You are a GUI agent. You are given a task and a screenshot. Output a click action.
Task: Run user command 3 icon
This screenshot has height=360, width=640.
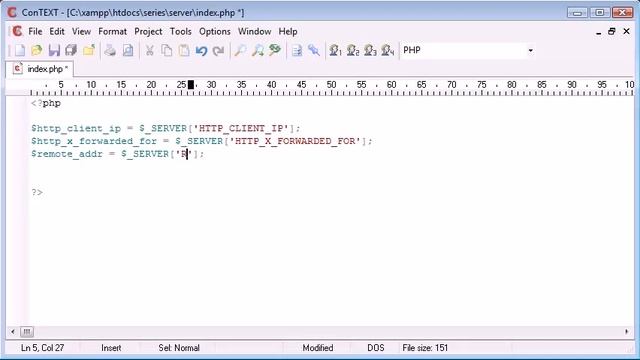(370, 50)
